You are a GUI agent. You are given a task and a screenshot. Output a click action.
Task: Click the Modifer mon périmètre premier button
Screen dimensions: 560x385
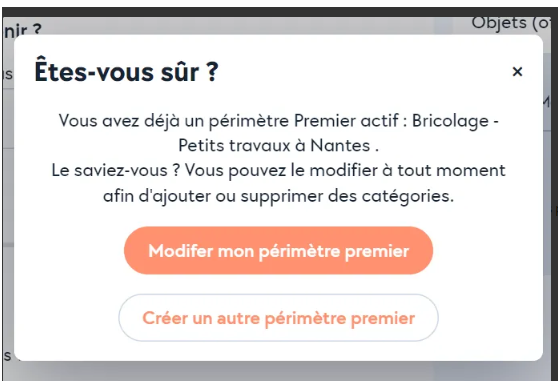[279, 250]
